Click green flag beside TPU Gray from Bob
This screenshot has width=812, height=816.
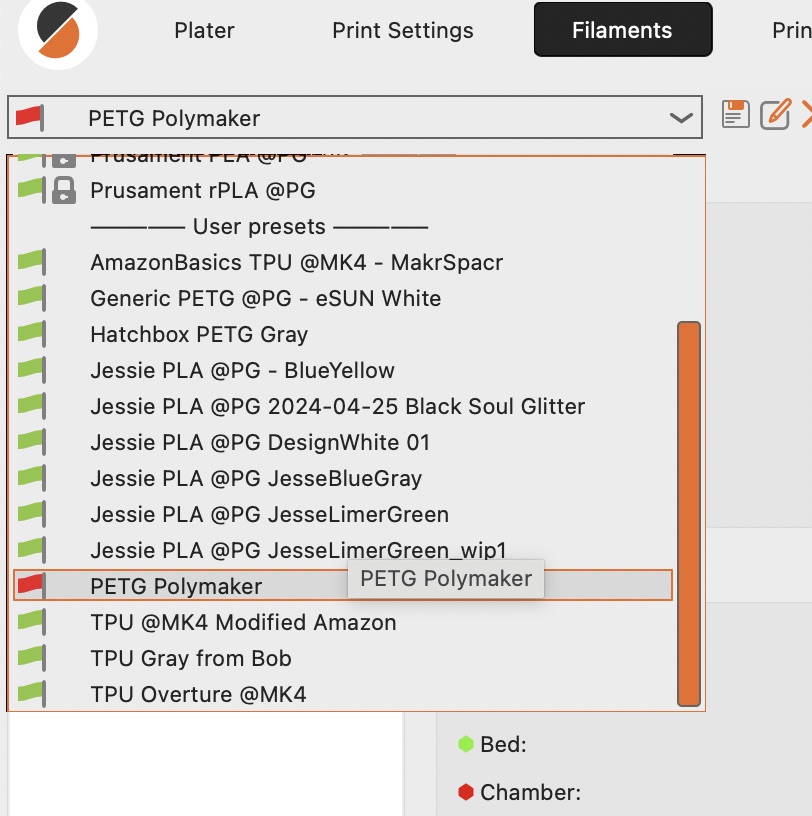point(31,657)
